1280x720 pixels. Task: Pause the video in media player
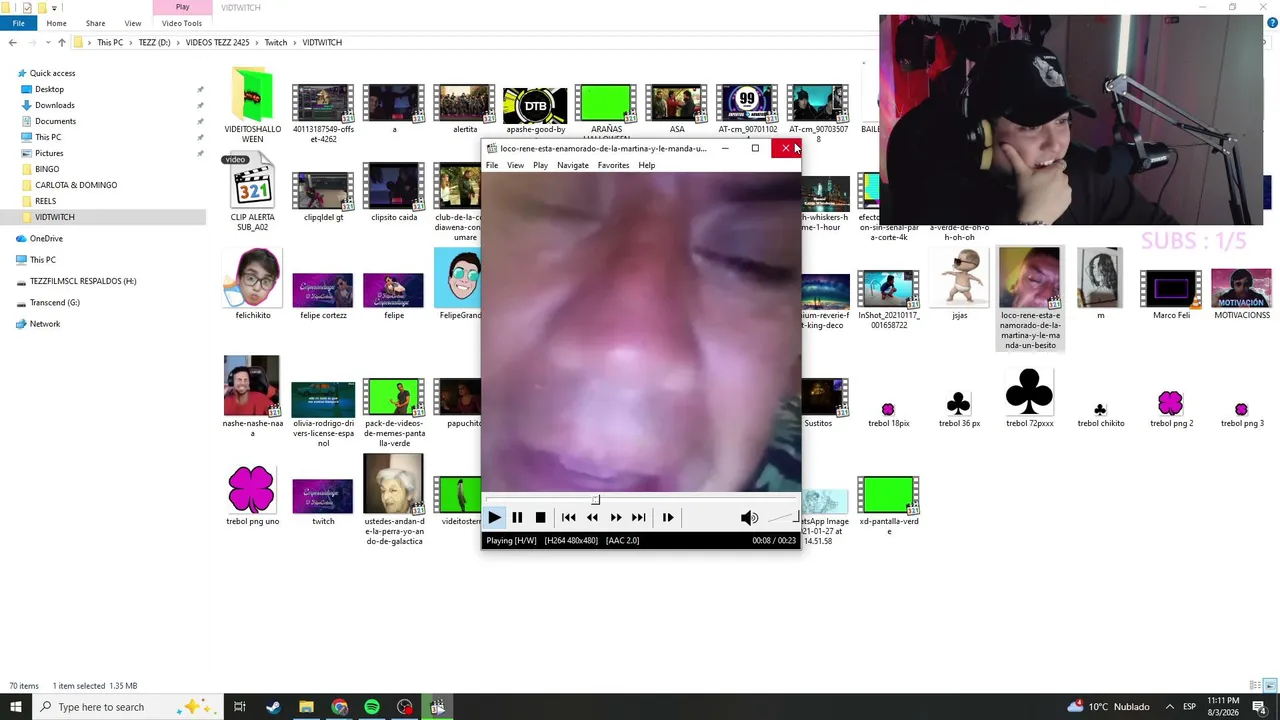[x=517, y=517]
